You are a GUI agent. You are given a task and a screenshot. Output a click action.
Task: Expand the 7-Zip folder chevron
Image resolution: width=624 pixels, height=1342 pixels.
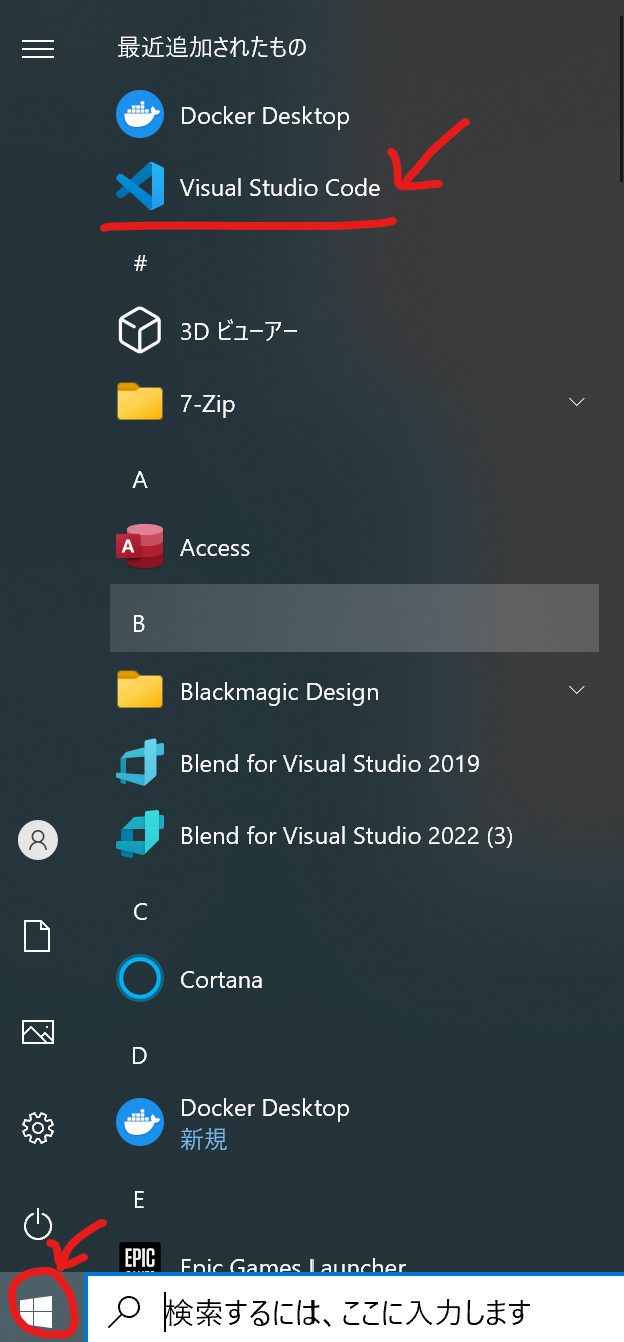coord(576,402)
